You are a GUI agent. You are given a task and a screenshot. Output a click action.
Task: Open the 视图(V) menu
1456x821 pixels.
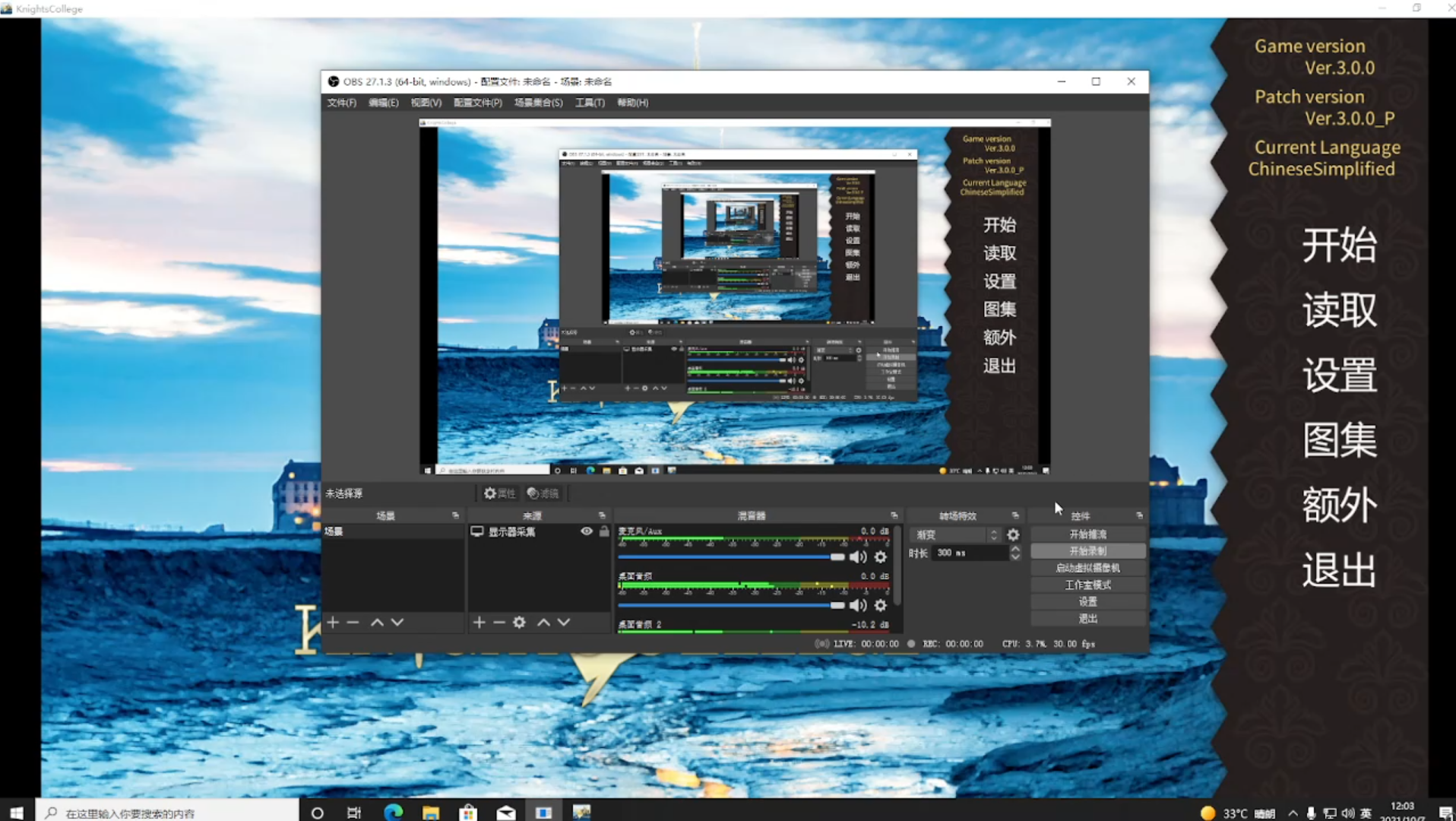[x=426, y=103]
